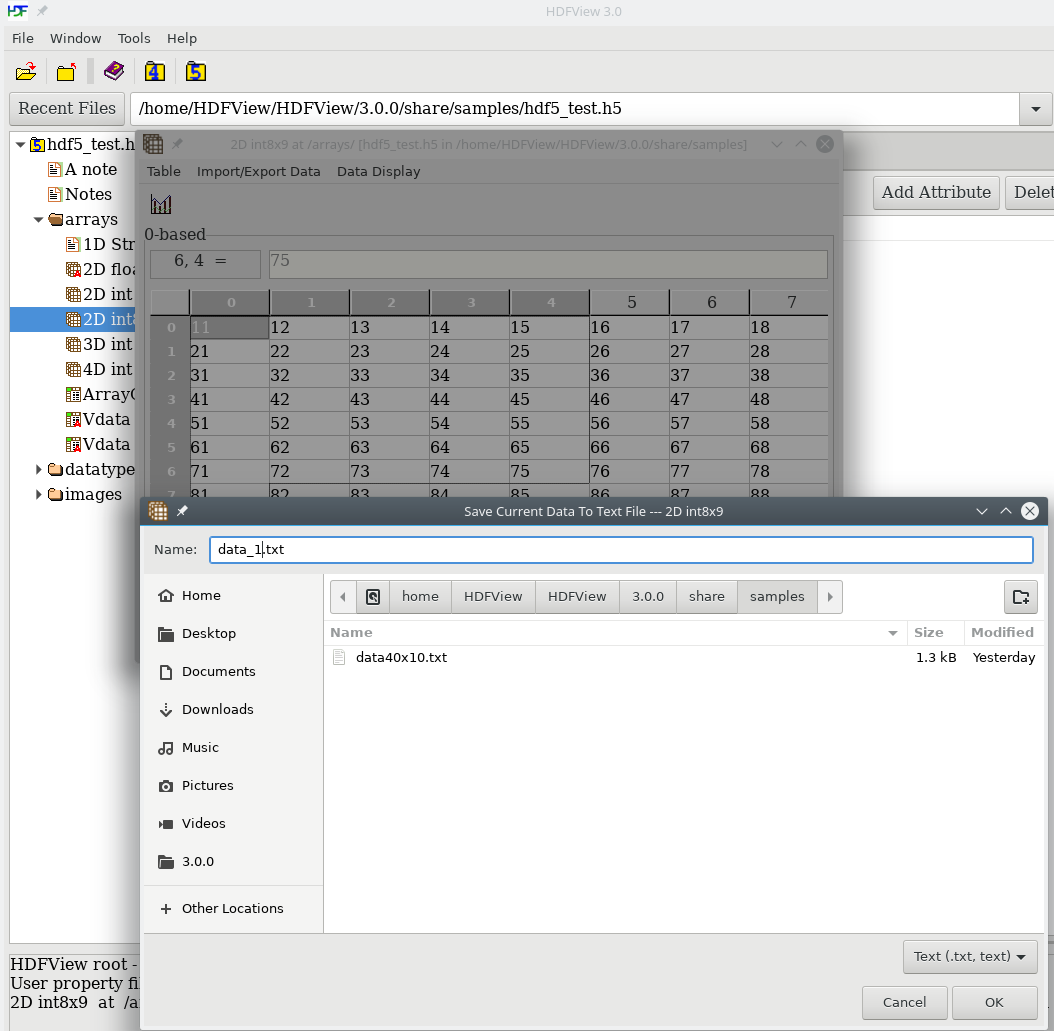Open the Table menu in data window

click(163, 171)
